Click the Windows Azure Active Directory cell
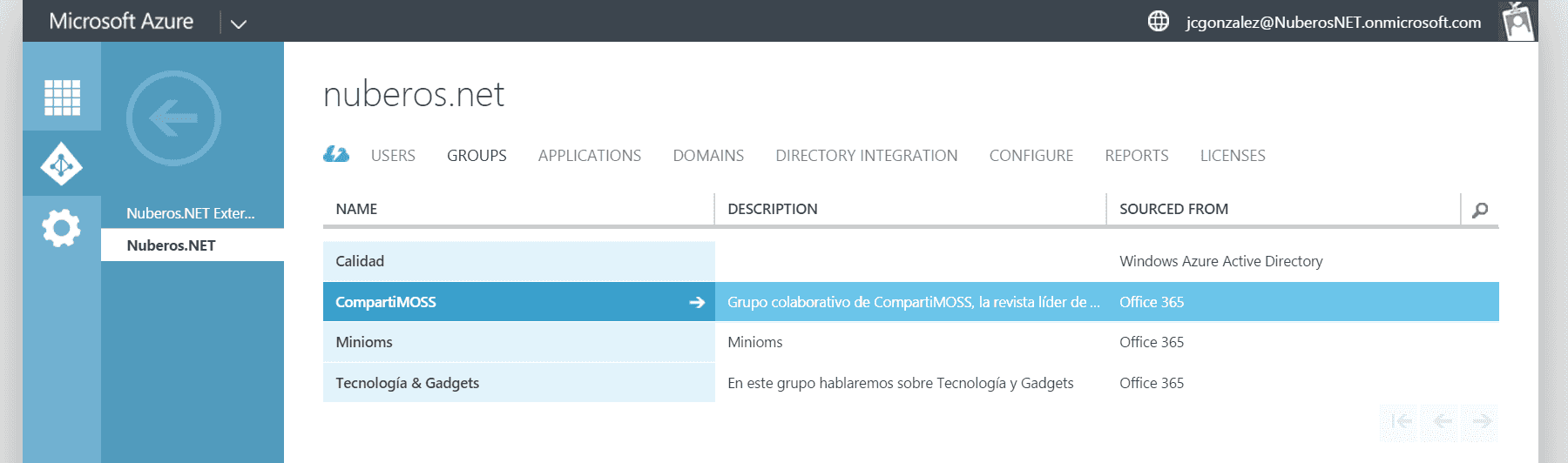The width and height of the screenshot is (1568, 463). (1220, 261)
